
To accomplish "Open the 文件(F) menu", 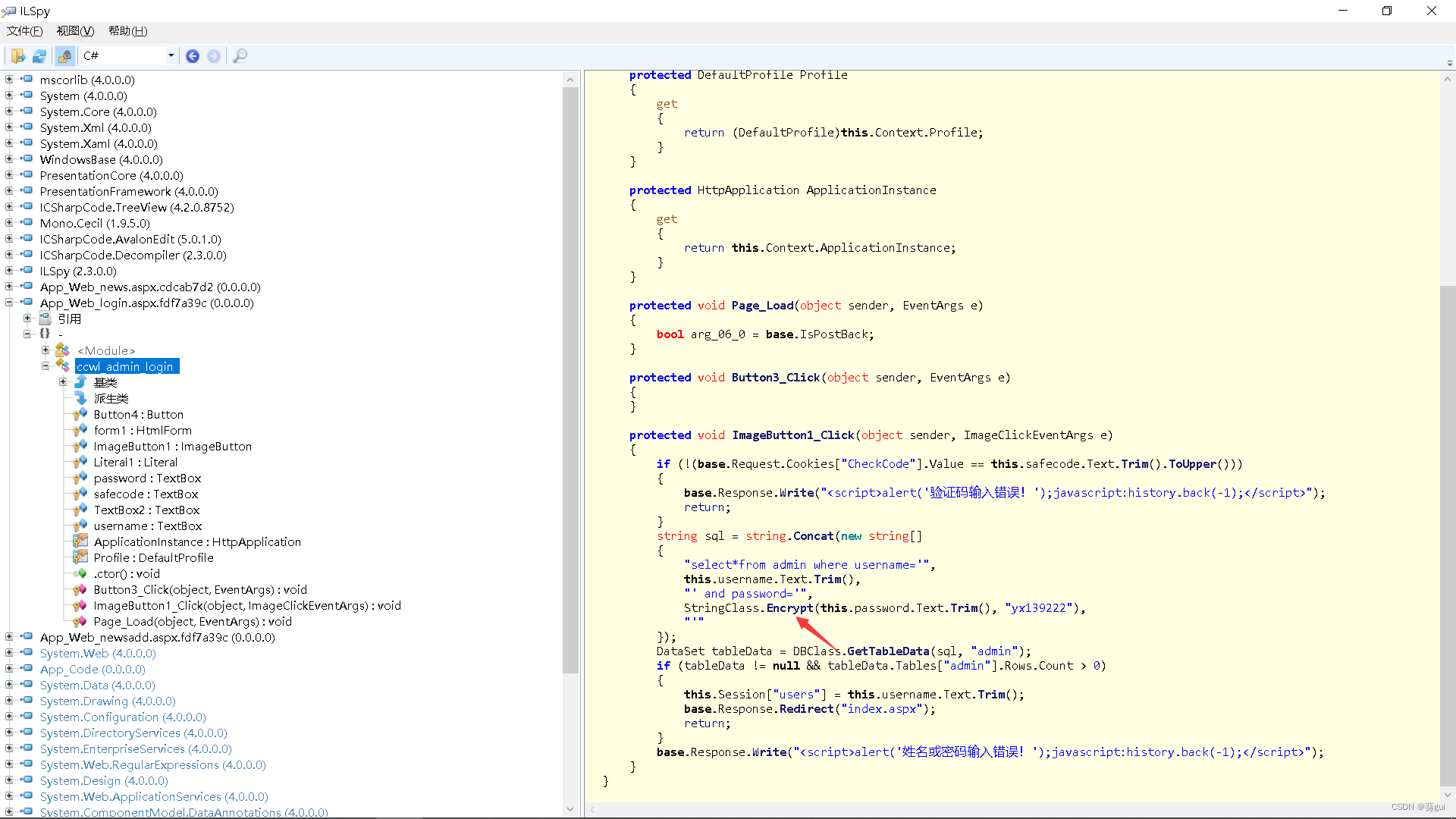I will coord(24,31).
